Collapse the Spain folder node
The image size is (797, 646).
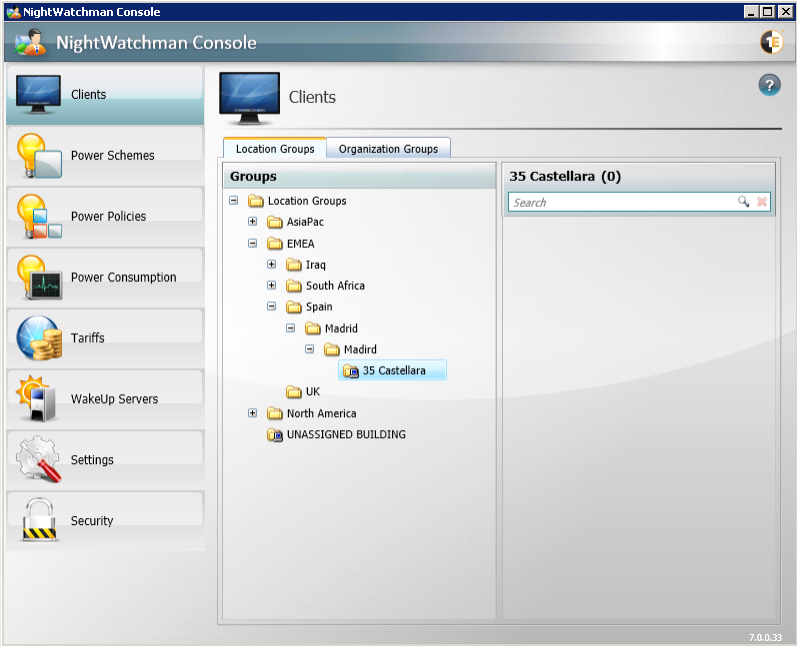tap(272, 307)
